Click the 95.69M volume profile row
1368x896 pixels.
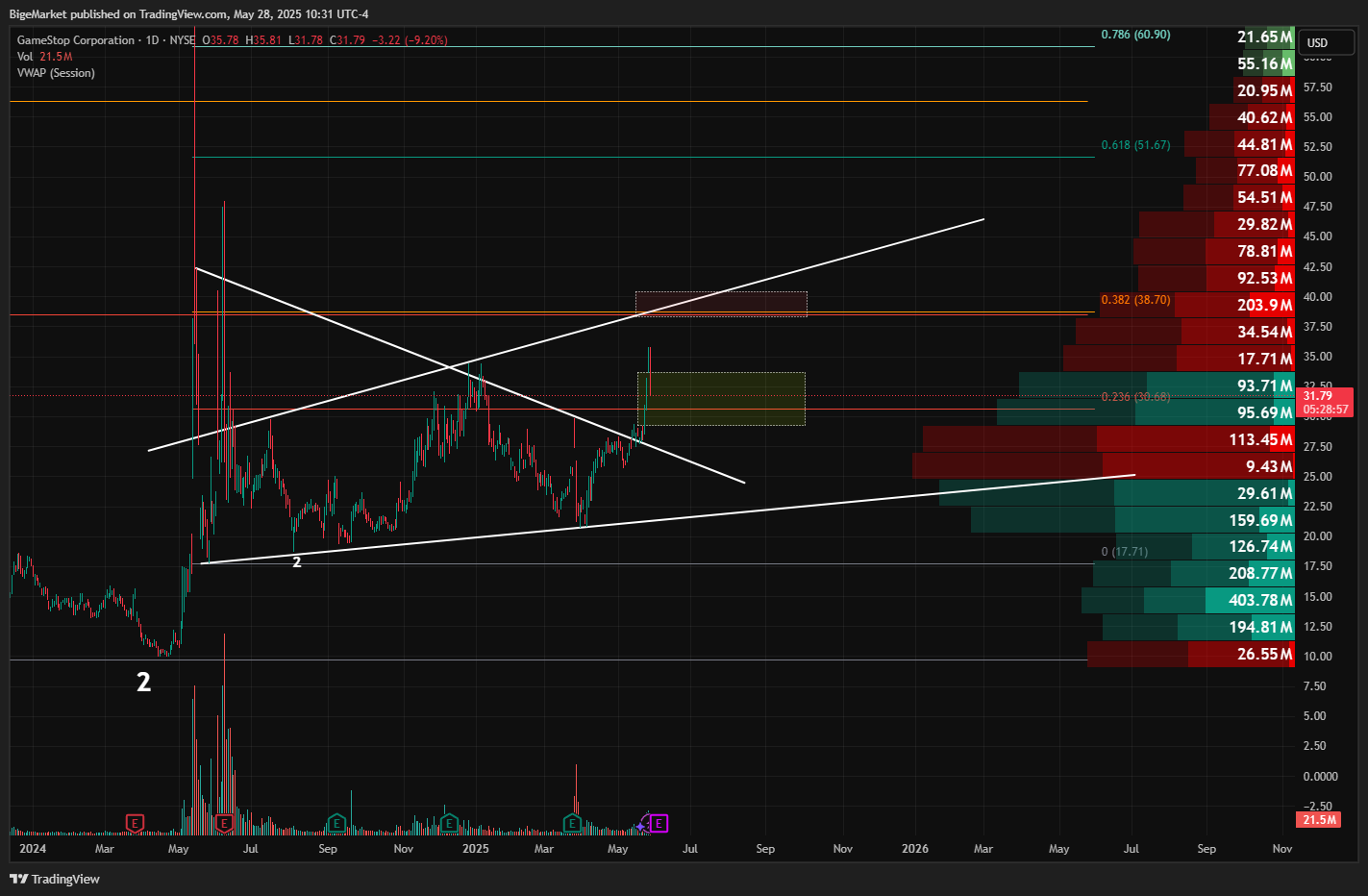pyautogui.click(x=1146, y=412)
